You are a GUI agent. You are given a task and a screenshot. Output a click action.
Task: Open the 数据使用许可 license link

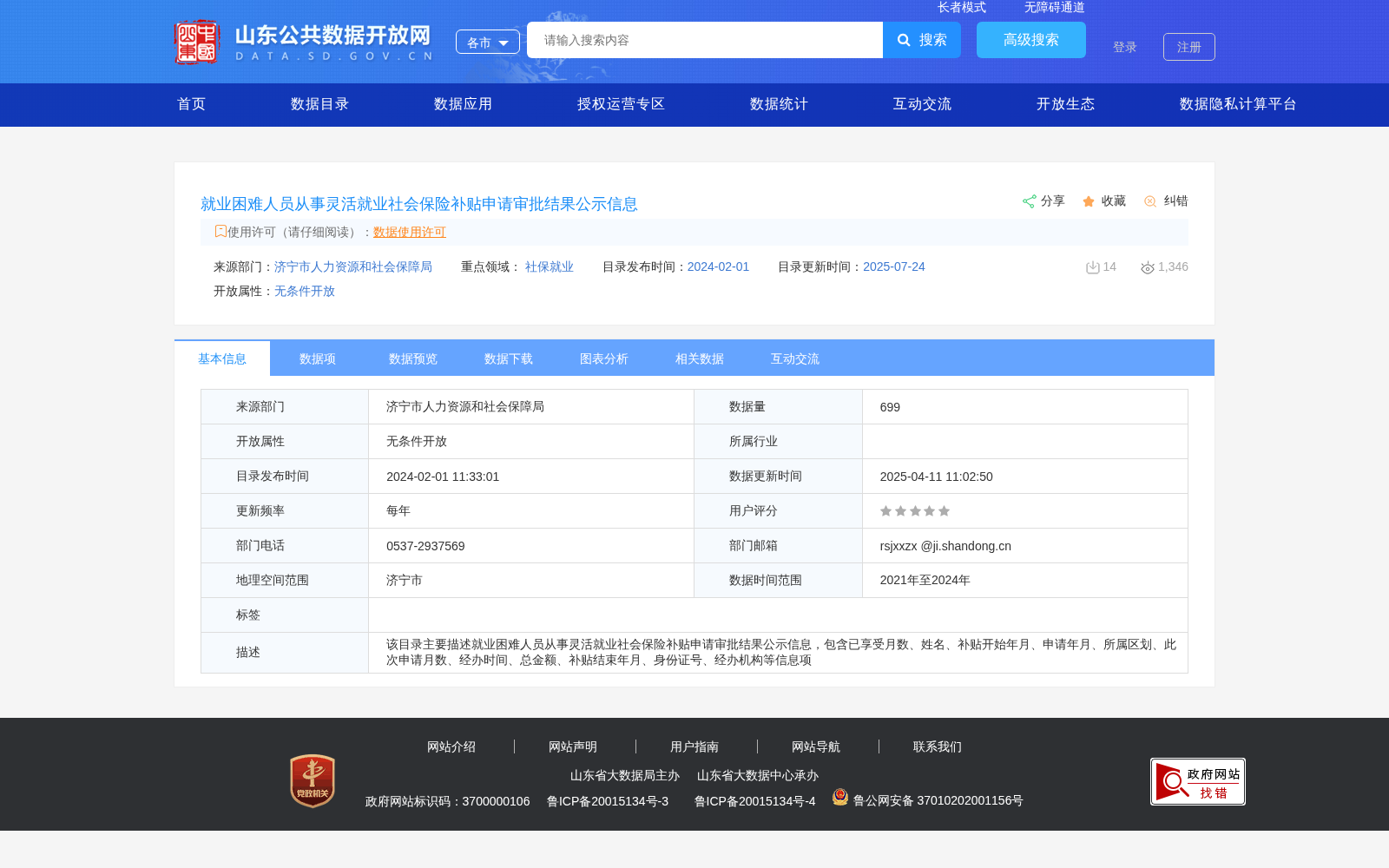point(410,232)
